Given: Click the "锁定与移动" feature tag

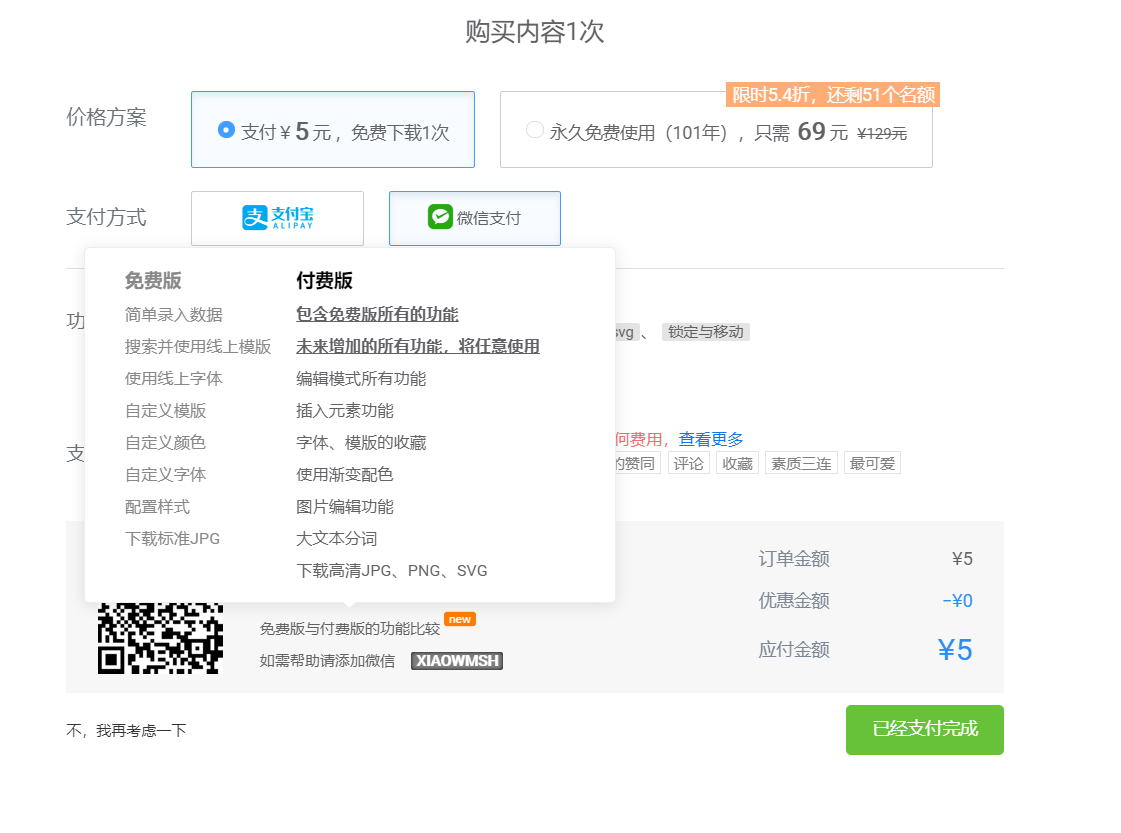Looking at the screenshot, I should pyautogui.click(x=706, y=331).
